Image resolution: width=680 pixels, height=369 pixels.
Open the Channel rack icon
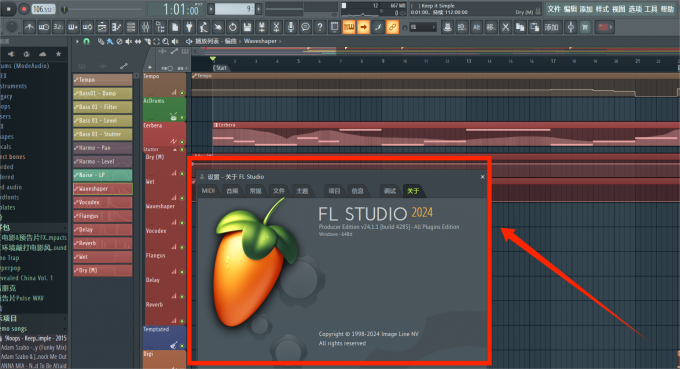131,27
